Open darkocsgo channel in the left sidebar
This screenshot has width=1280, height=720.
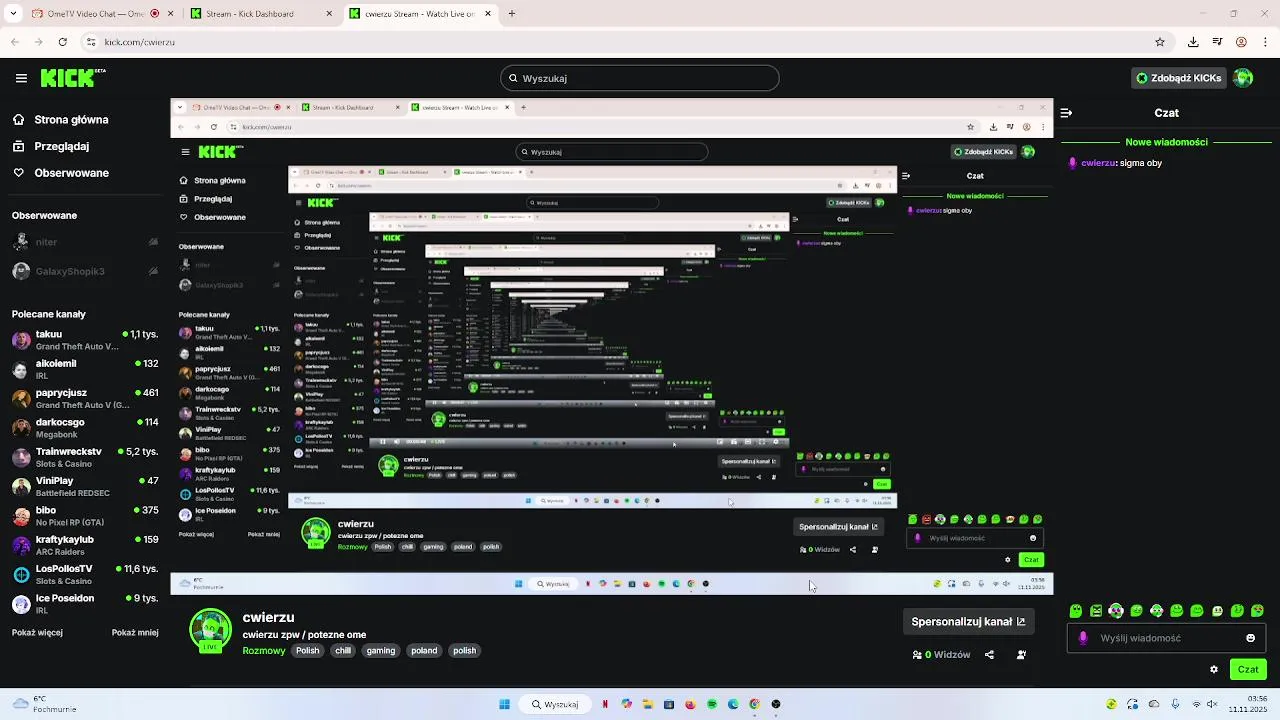(85, 428)
